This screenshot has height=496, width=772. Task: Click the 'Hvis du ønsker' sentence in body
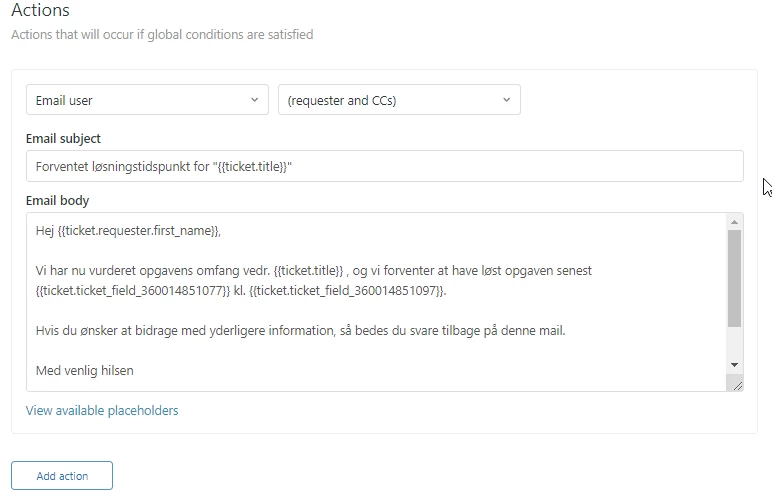coord(300,330)
